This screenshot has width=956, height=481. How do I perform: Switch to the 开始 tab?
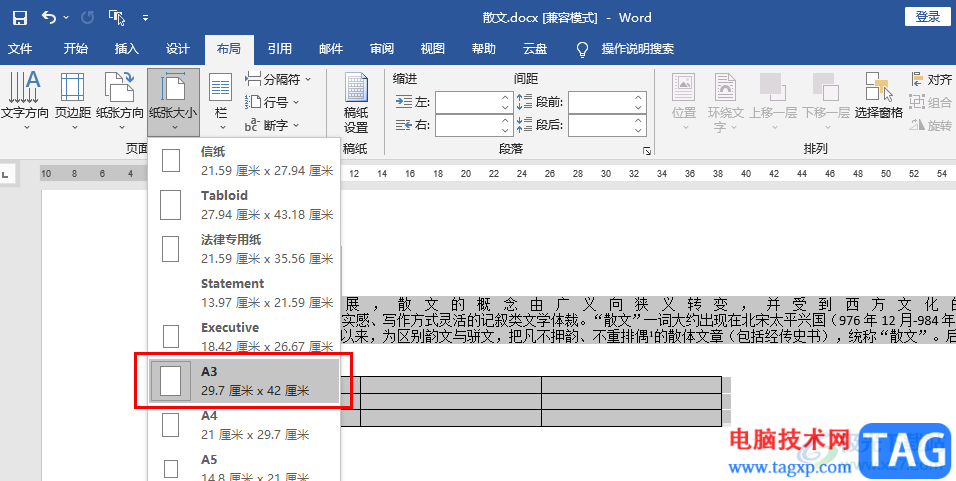click(75, 49)
